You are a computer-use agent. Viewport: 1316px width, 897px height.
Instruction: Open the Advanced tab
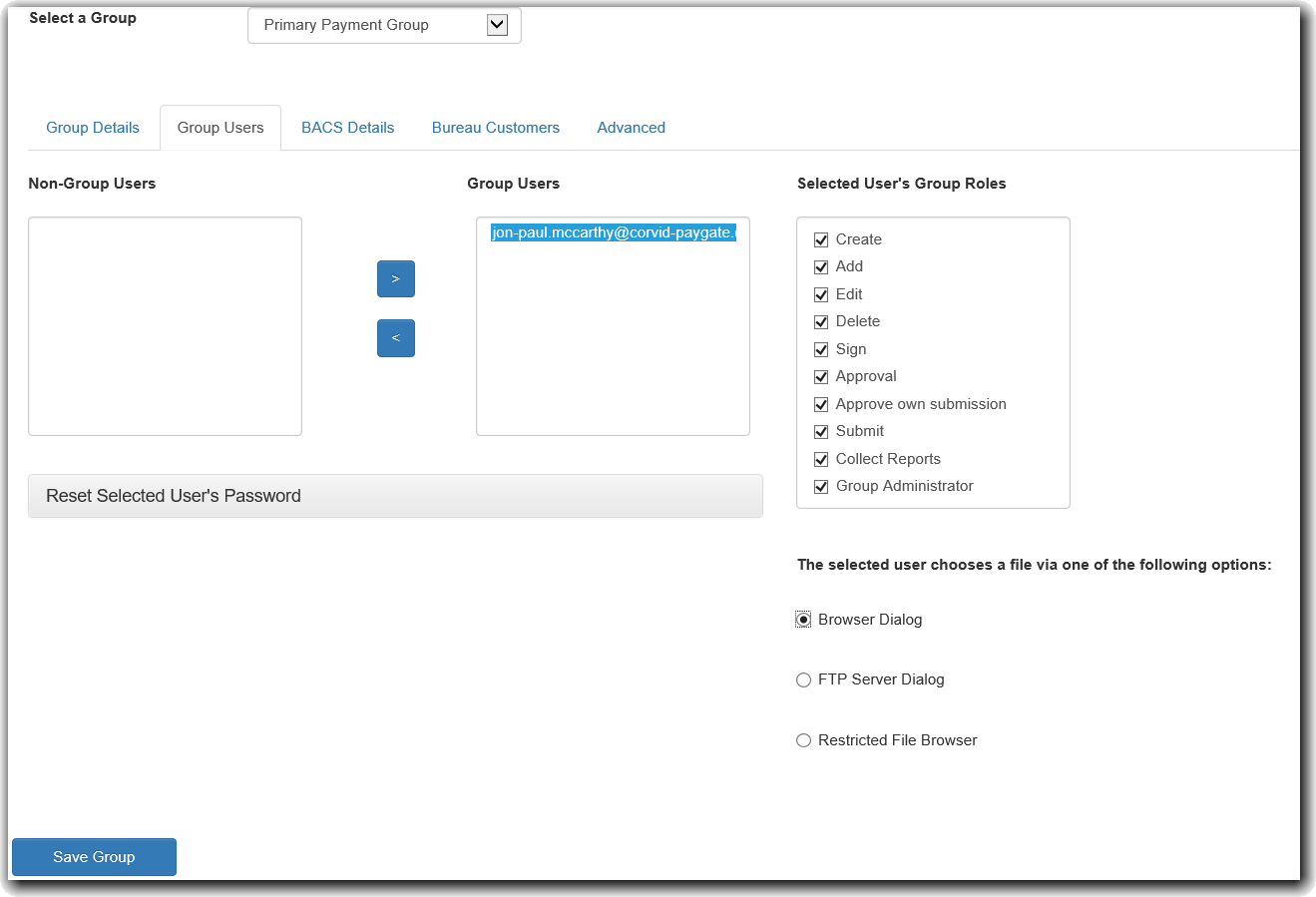tap(631, 128)
